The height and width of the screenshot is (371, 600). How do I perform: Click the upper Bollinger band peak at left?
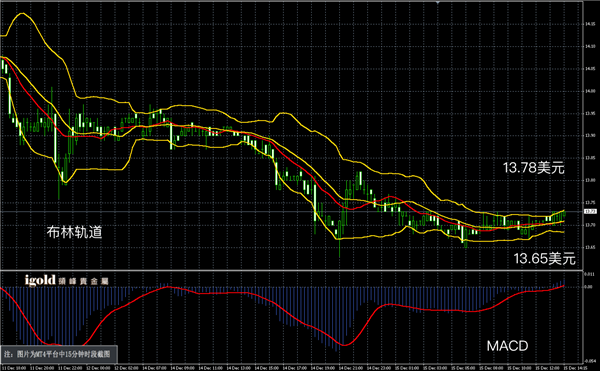click(x=22, y=13)
